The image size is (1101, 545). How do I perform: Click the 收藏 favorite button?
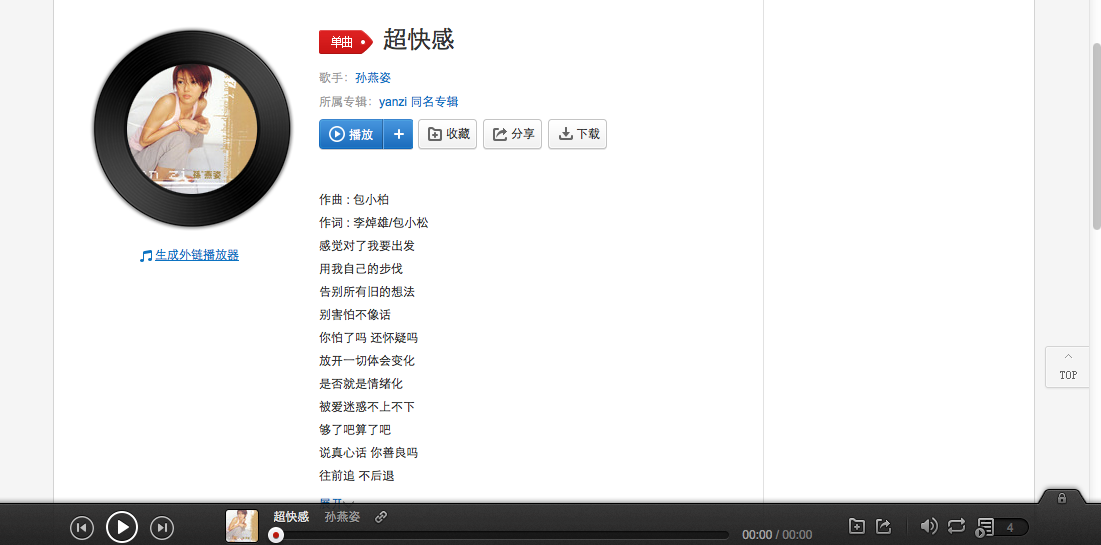447,134
